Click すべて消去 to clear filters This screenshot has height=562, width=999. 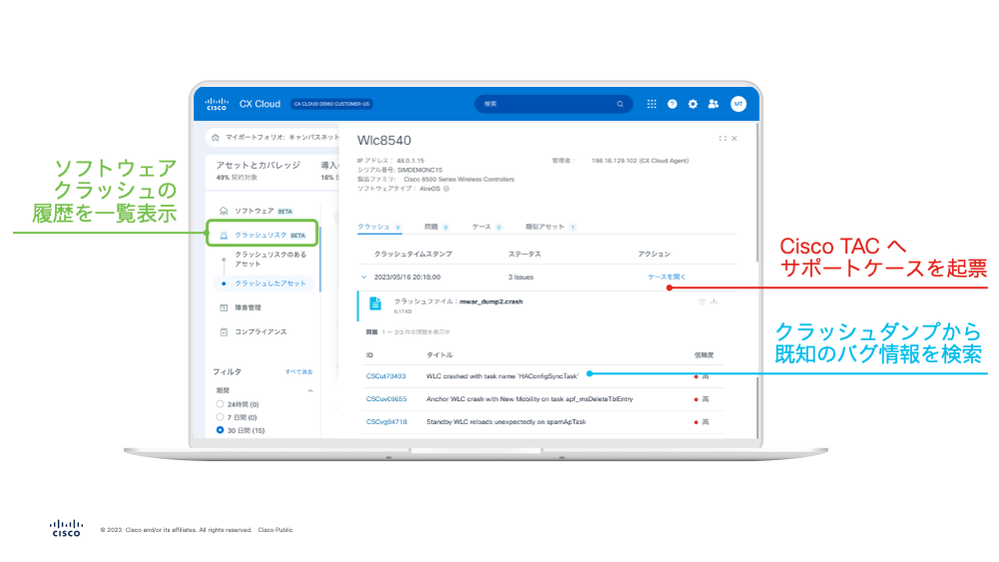tap(299, 372)
